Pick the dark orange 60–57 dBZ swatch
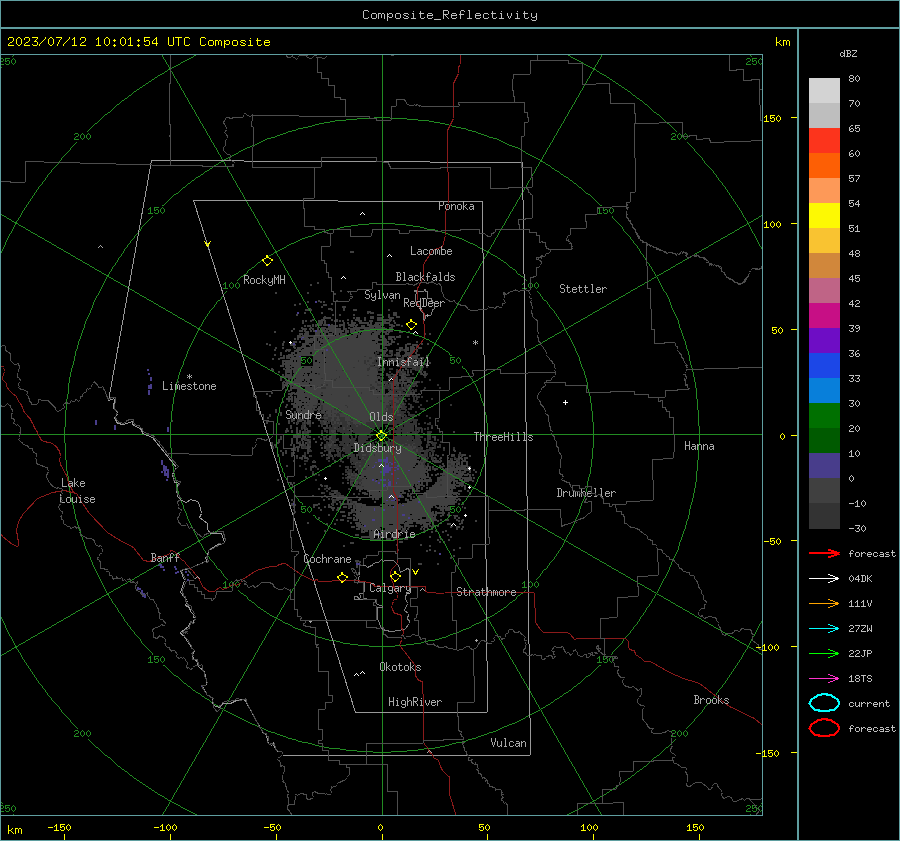Image resolution: width=900 pixels, height=841 pixels. (x=824, y=166)
